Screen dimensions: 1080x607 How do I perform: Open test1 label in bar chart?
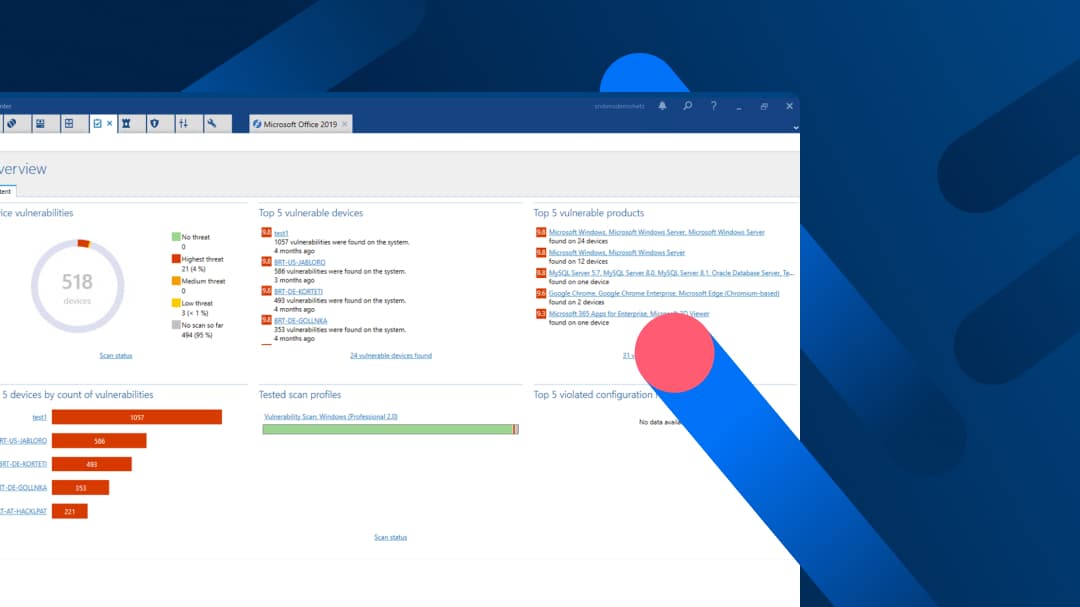pos(39,418)
